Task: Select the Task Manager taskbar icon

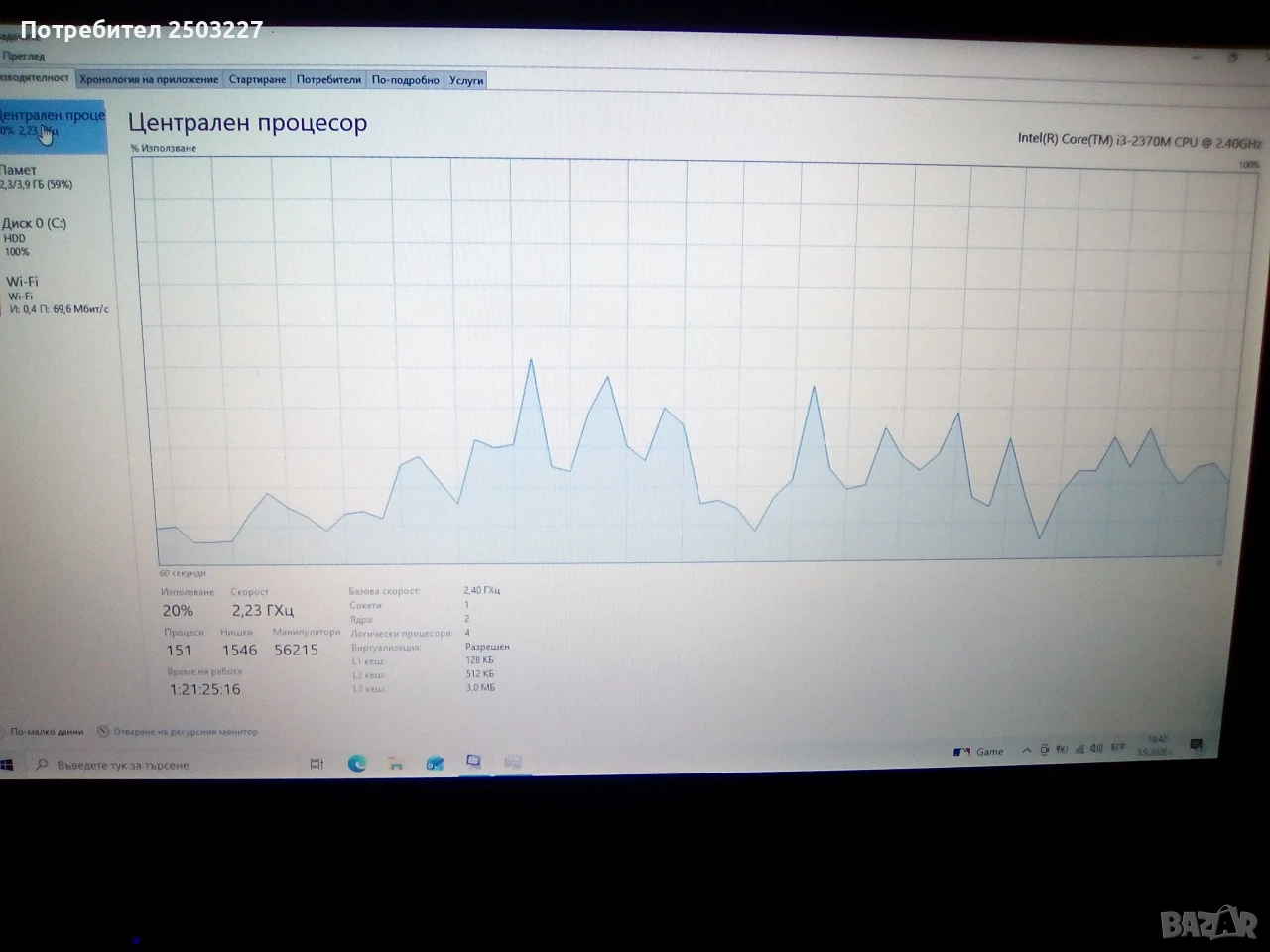Action: tap(474, 762)
